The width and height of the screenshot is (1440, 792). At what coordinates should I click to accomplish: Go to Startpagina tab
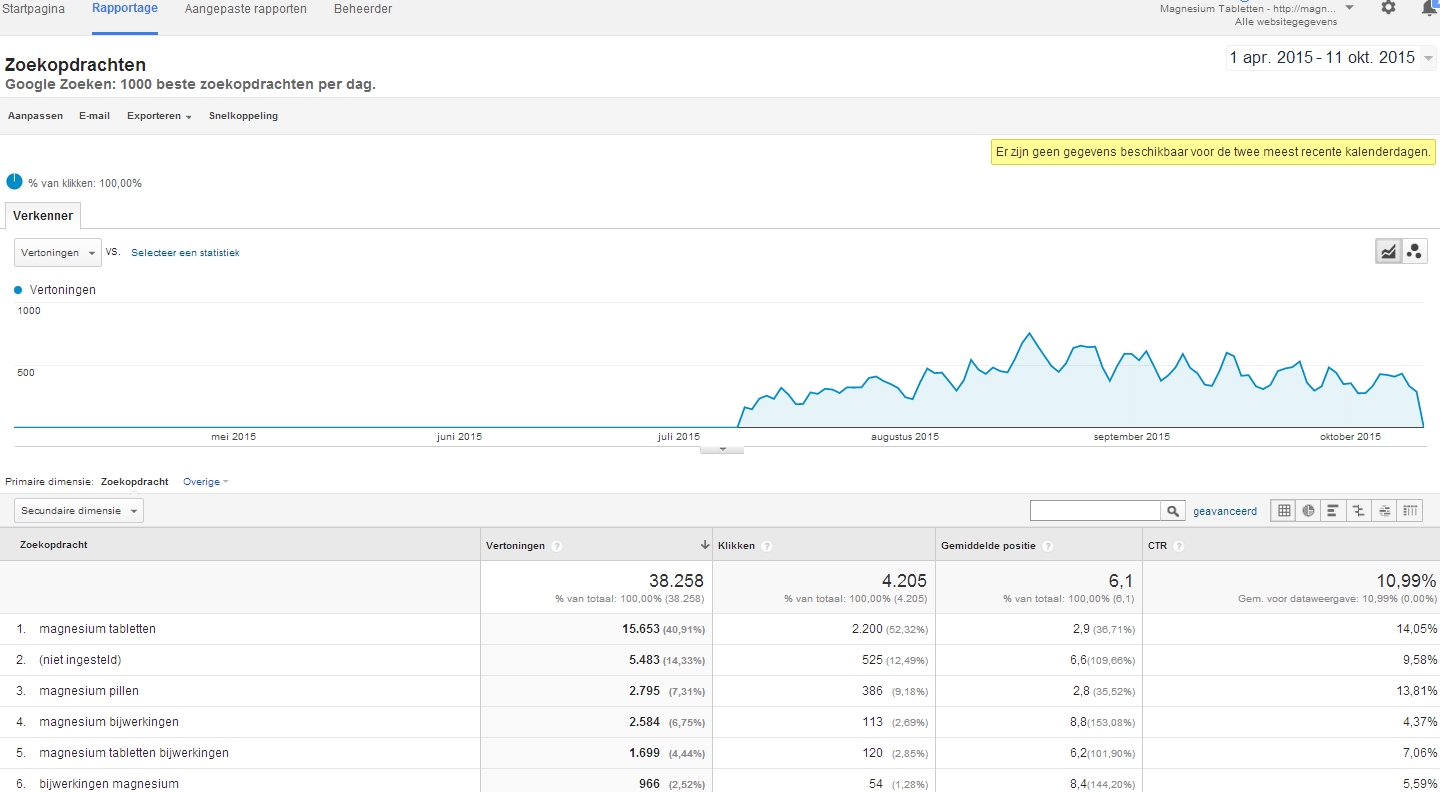34,9
